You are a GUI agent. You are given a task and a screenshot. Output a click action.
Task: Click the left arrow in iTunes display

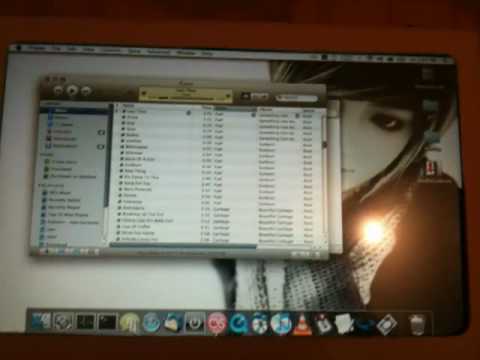coord(144,95)
